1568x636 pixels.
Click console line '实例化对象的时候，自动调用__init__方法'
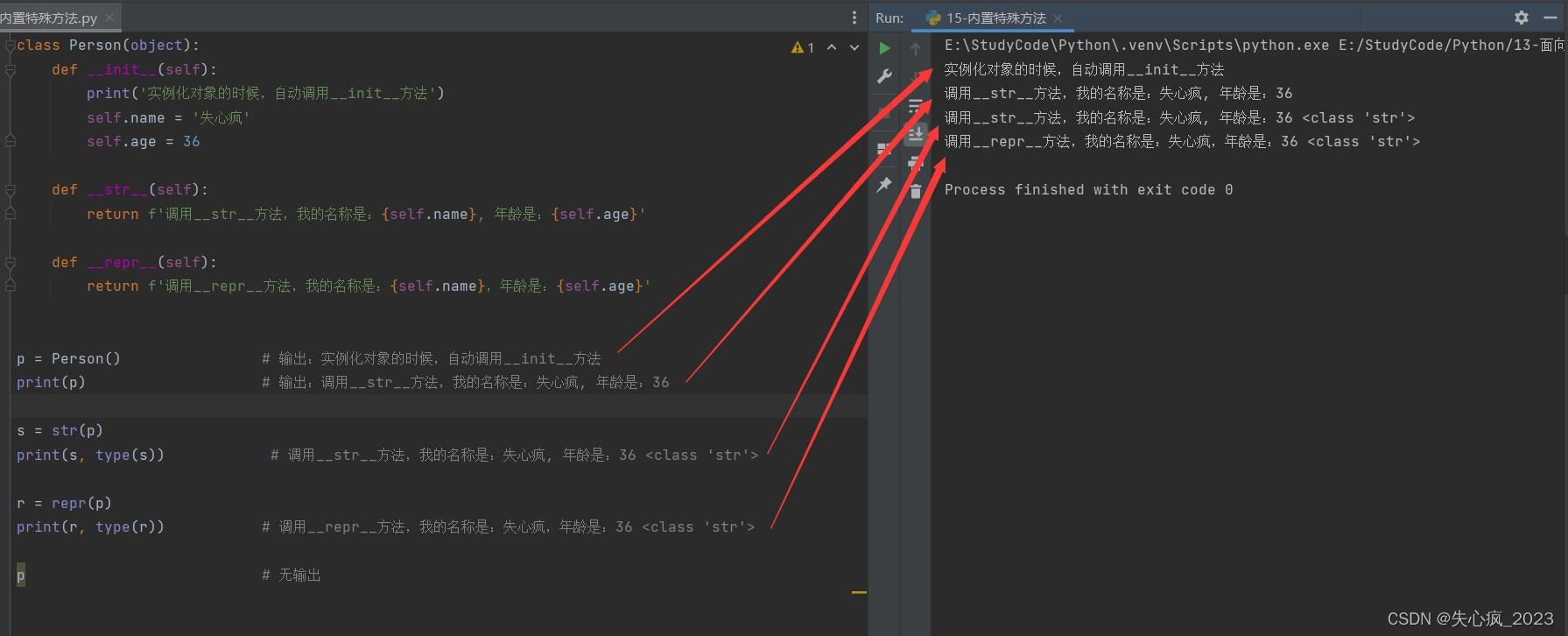(x=1084, y=69)
